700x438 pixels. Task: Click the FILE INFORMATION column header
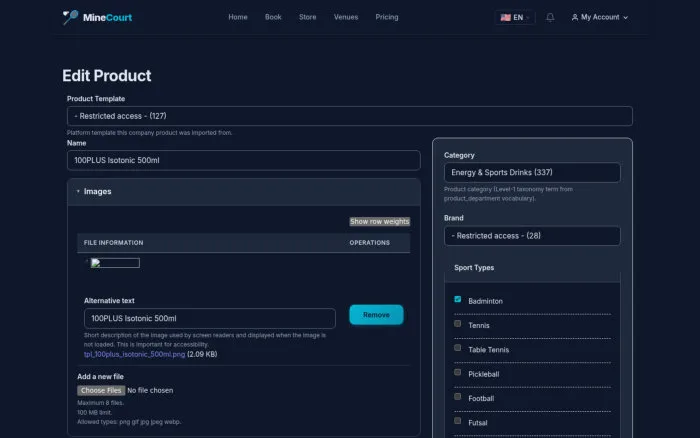(113, 243)
